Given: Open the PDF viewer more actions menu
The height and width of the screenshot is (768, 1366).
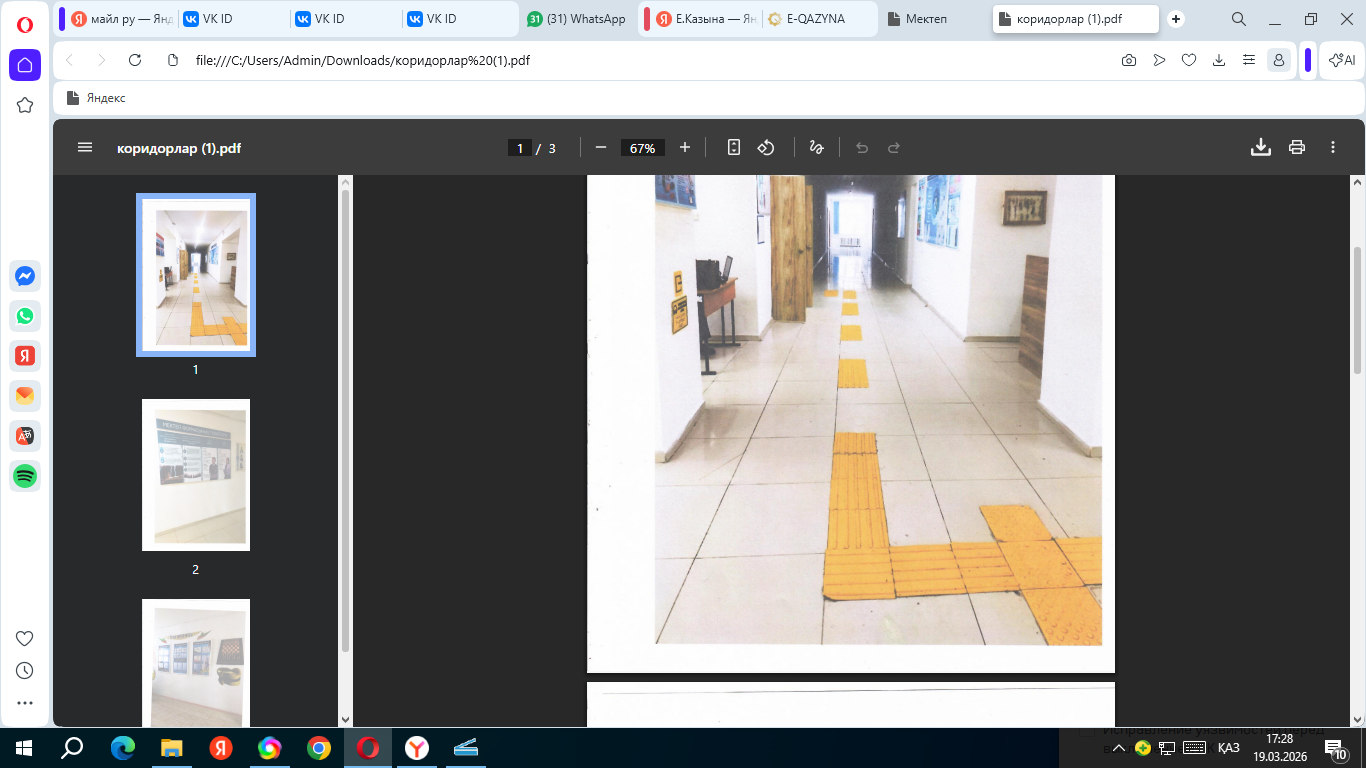Looking at the screenshot, I should (1333, 148).
